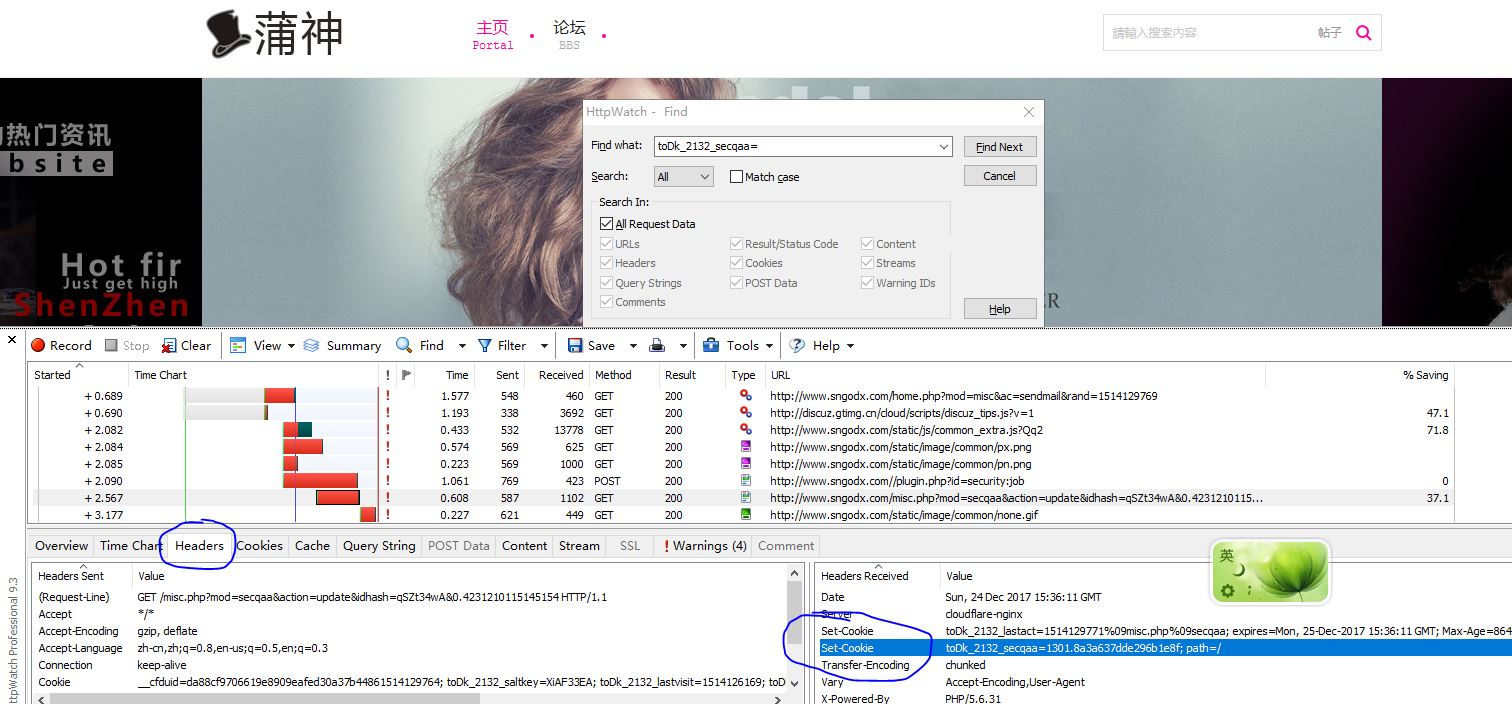Click the Find magnifier icon in toolbar
This screenshot has height=704, width=1512.
(x=404, y=346)
